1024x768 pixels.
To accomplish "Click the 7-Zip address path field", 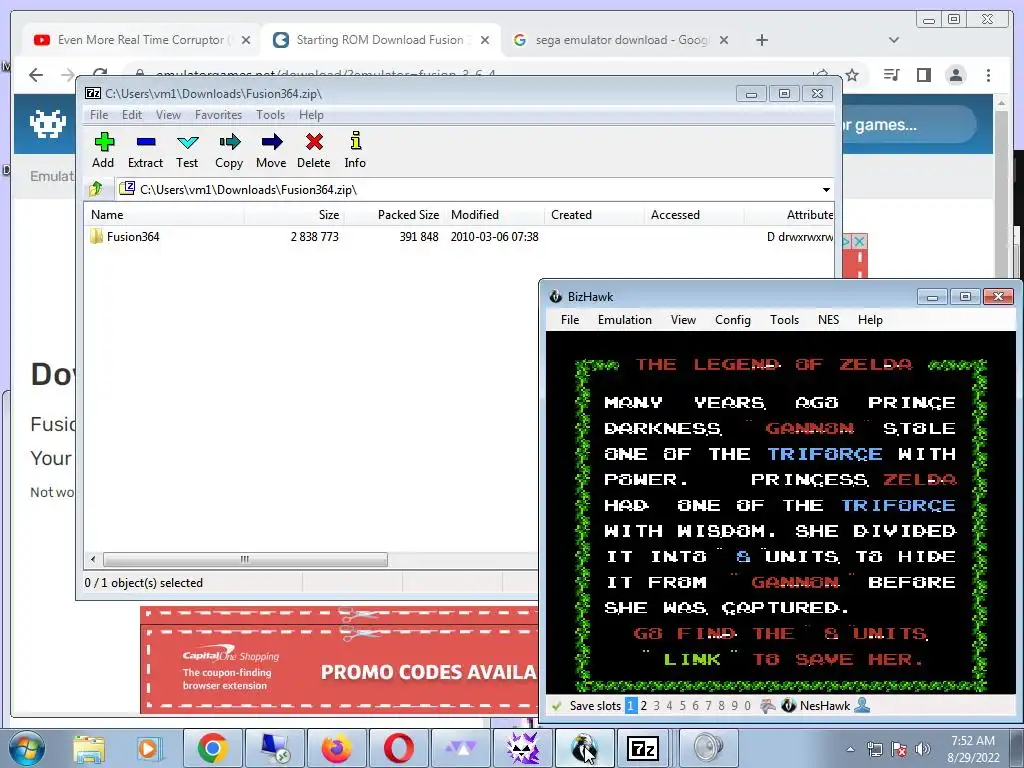I will click(x=470, y=190).
